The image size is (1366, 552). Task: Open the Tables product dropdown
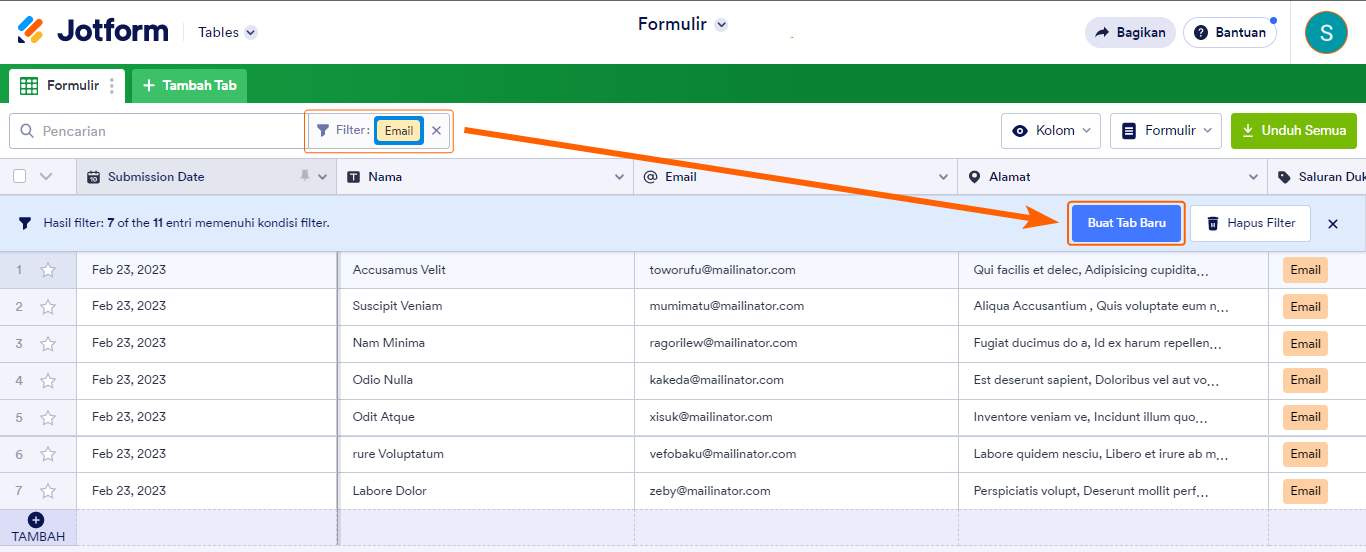pyautogui.click(x=227, y=32)
